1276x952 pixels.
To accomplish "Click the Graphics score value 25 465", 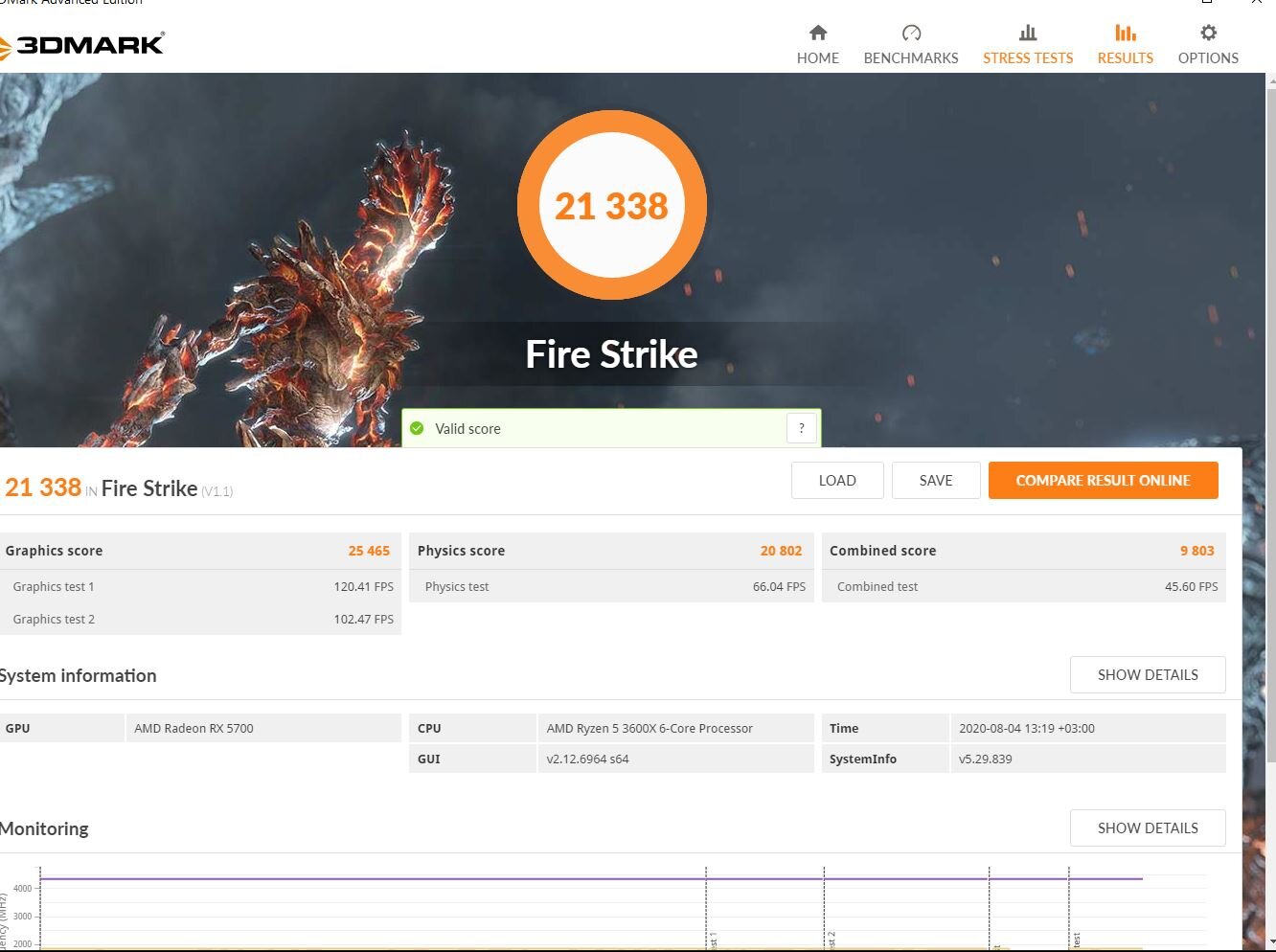I will click(x=369, y=551).
